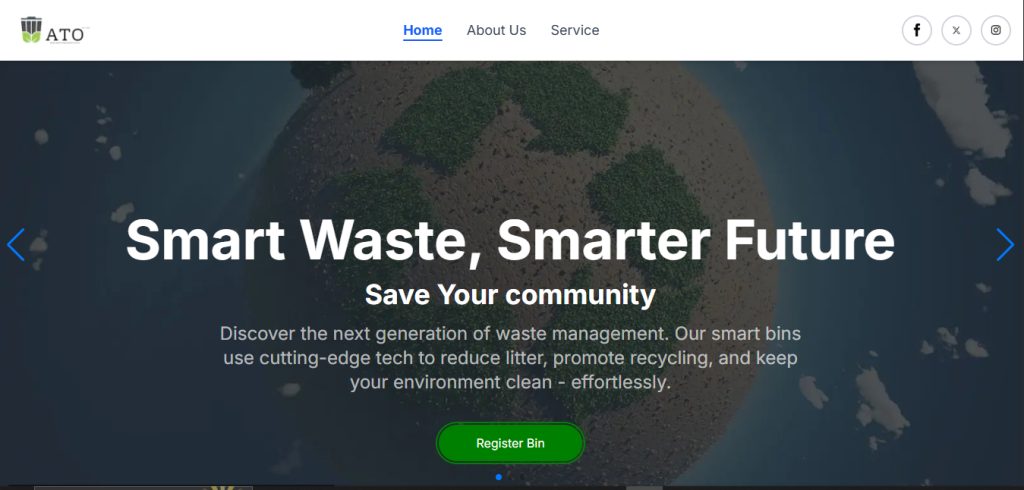Screen dimensions: 1024x490
Task: Open the Home navigation tab
Action: 423,30
